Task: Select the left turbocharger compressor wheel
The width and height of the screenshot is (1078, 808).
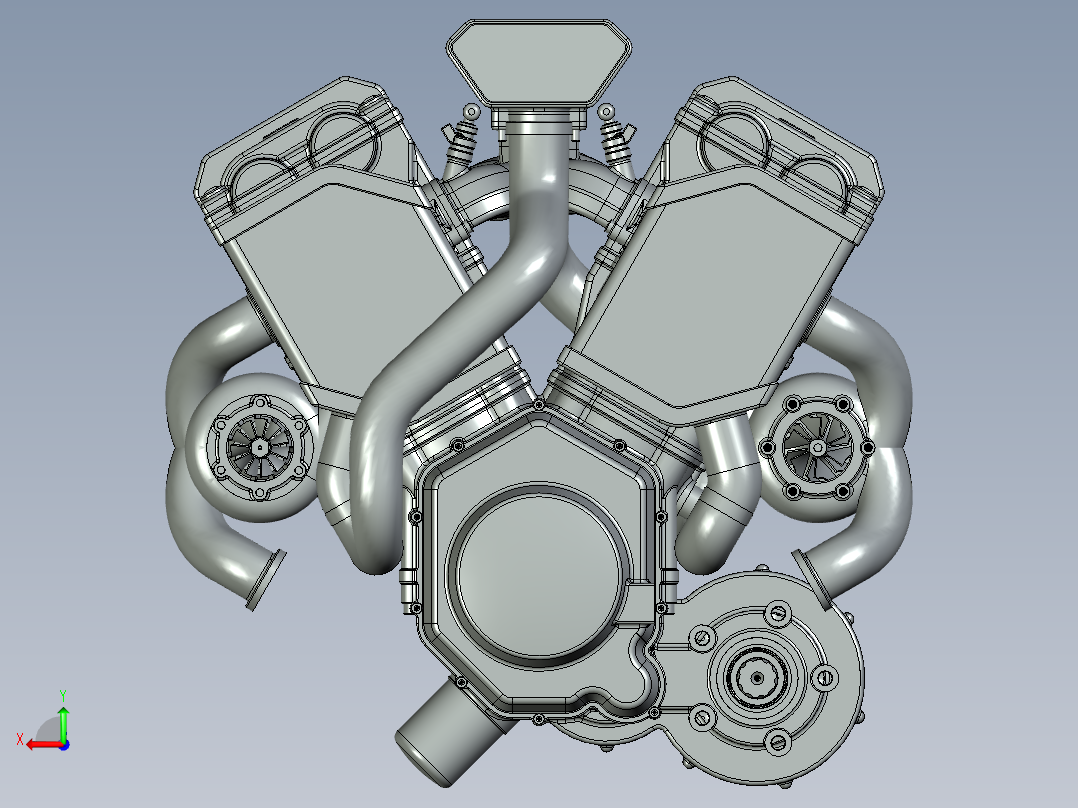Action: click(x=259, y=448)
